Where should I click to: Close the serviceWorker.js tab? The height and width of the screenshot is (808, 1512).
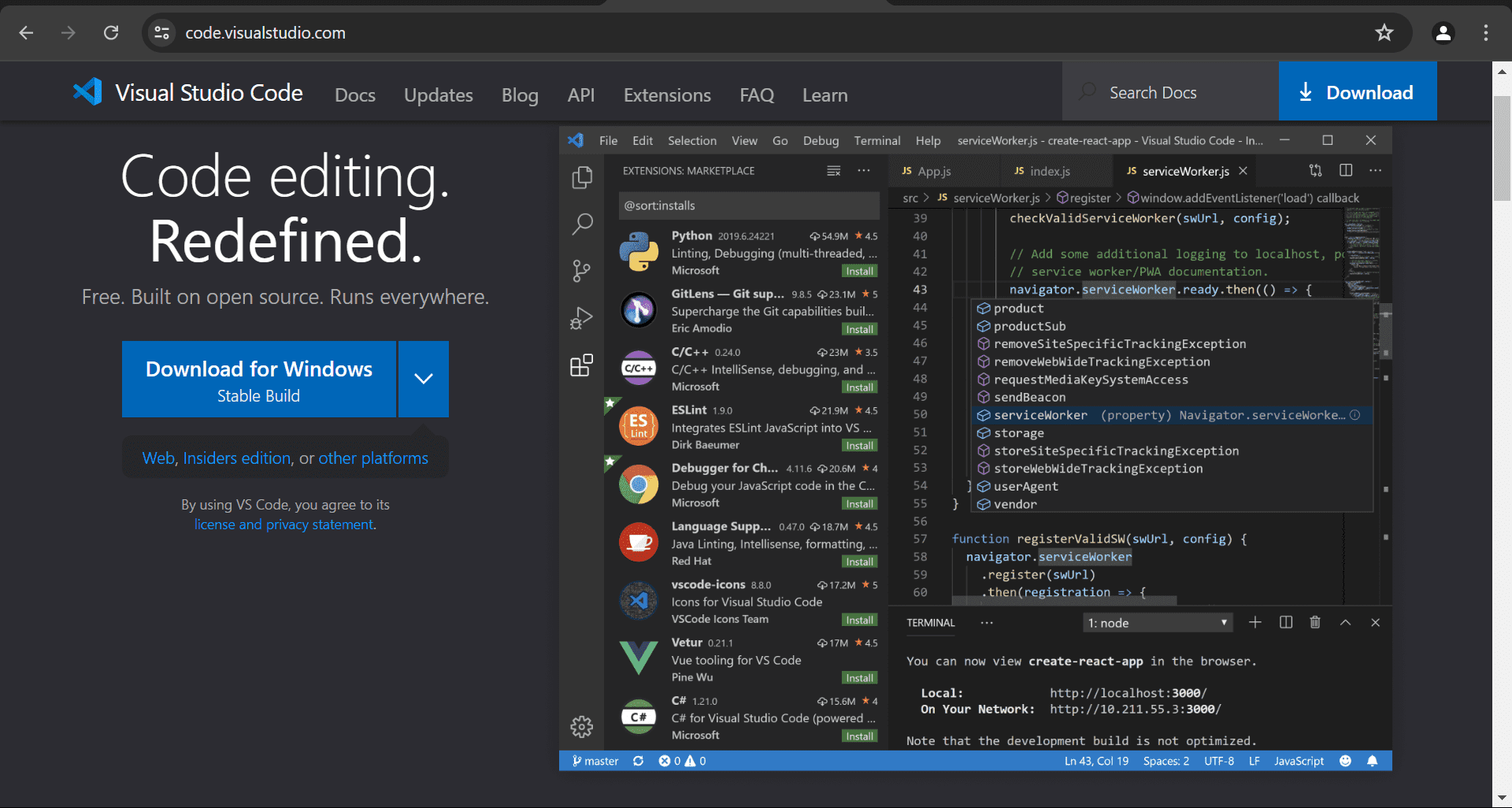point(1243,171)
